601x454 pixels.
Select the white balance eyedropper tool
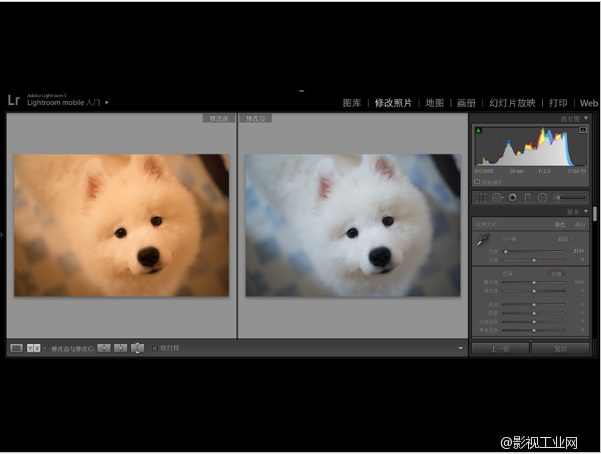pos(482,241)
